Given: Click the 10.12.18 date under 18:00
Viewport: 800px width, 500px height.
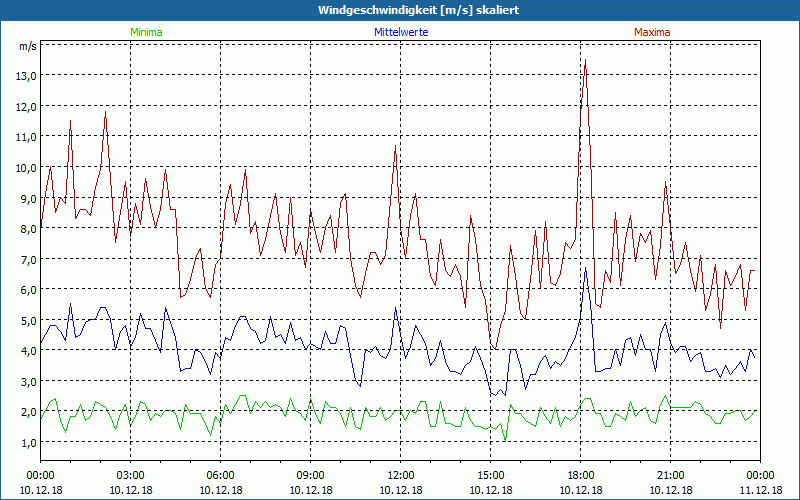Looking at the screenshot, I should (x=581, y=490).
